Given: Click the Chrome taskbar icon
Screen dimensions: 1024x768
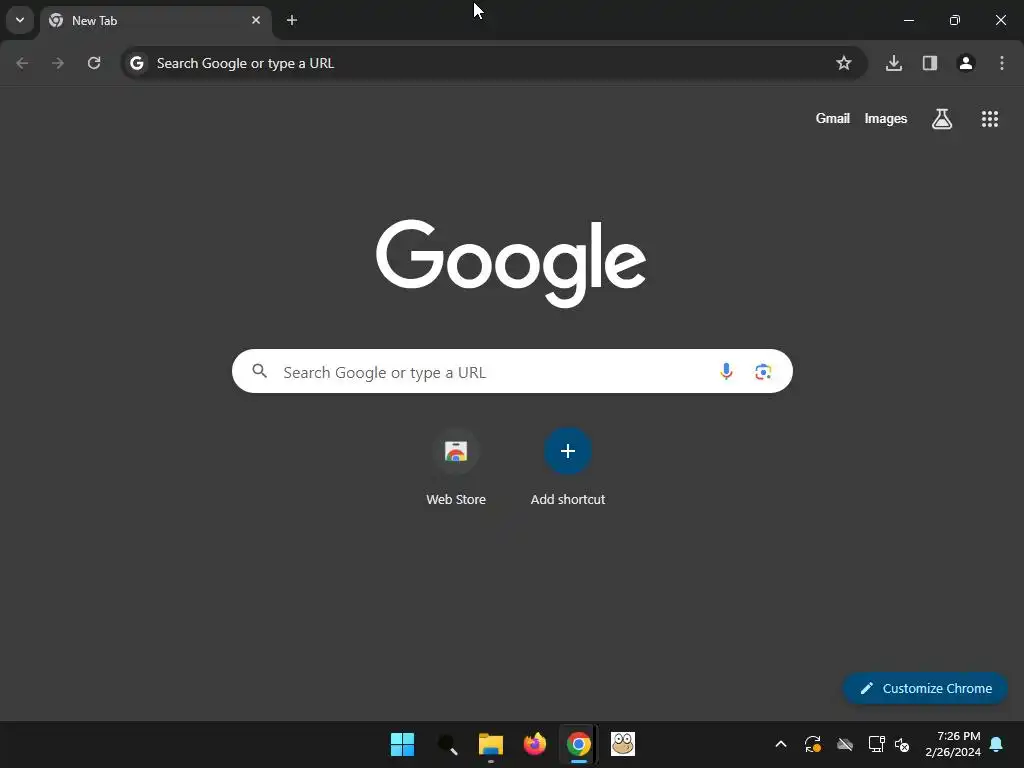Looking at the screenshot, I should pyautogui.click(x=579, y=744).
